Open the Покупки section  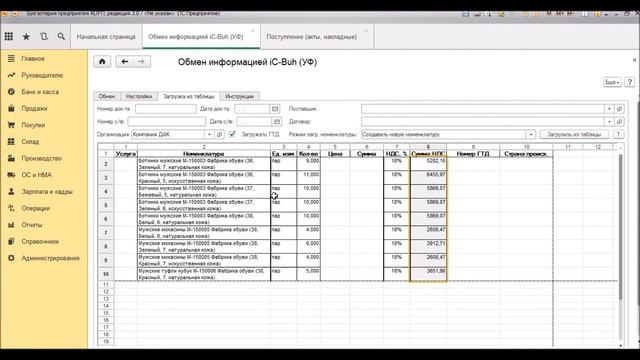[33, 125]
